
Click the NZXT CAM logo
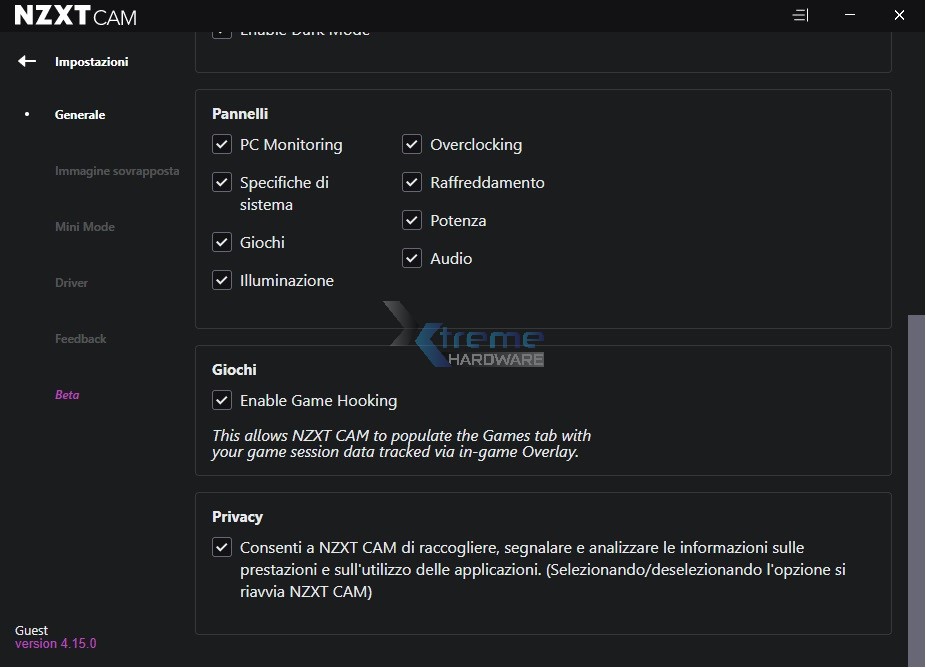pyautogui.click(x=75, y=16)
